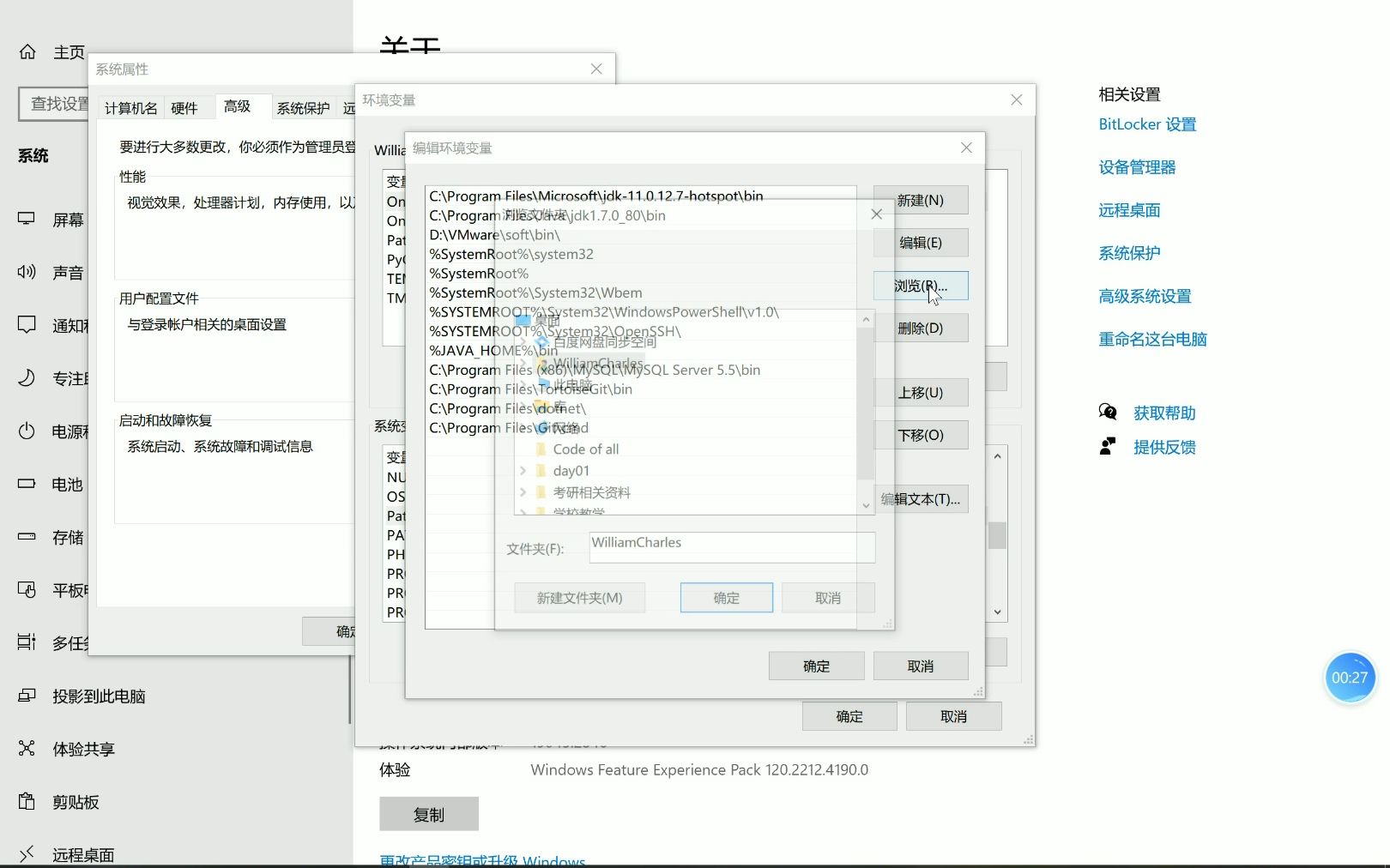
Task: Open 体验共享 shared experiences icon
Action: (x=26, y=748)
